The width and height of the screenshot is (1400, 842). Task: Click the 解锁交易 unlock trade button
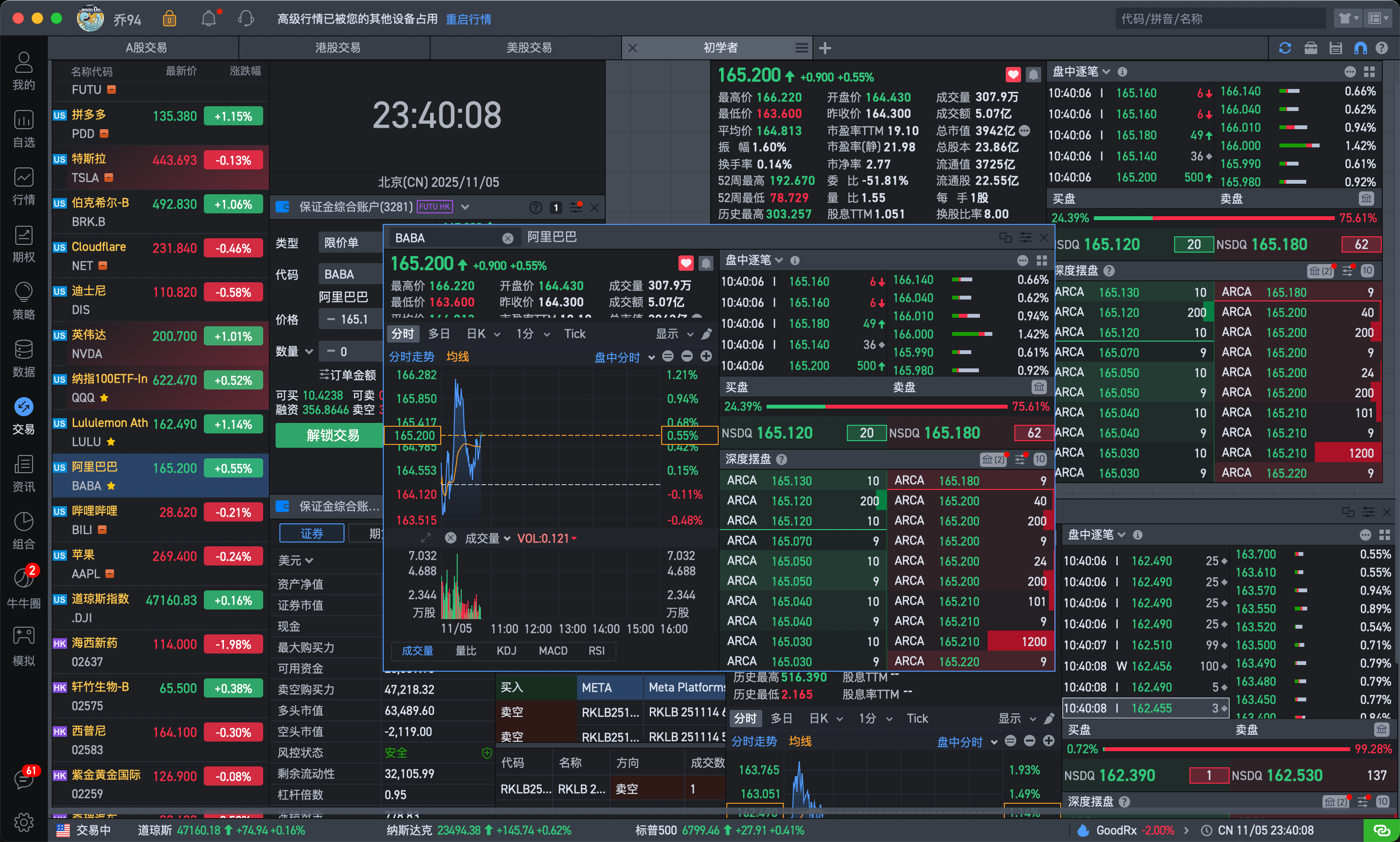coord(333,435)
